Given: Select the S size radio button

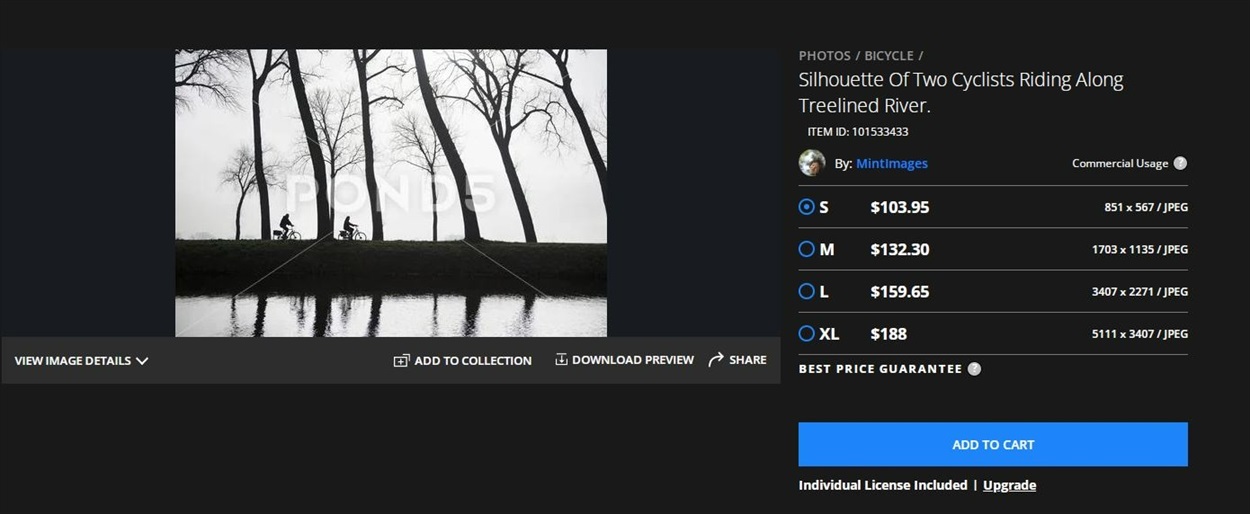Looking at the screenshot, I should tap(807, 207).
